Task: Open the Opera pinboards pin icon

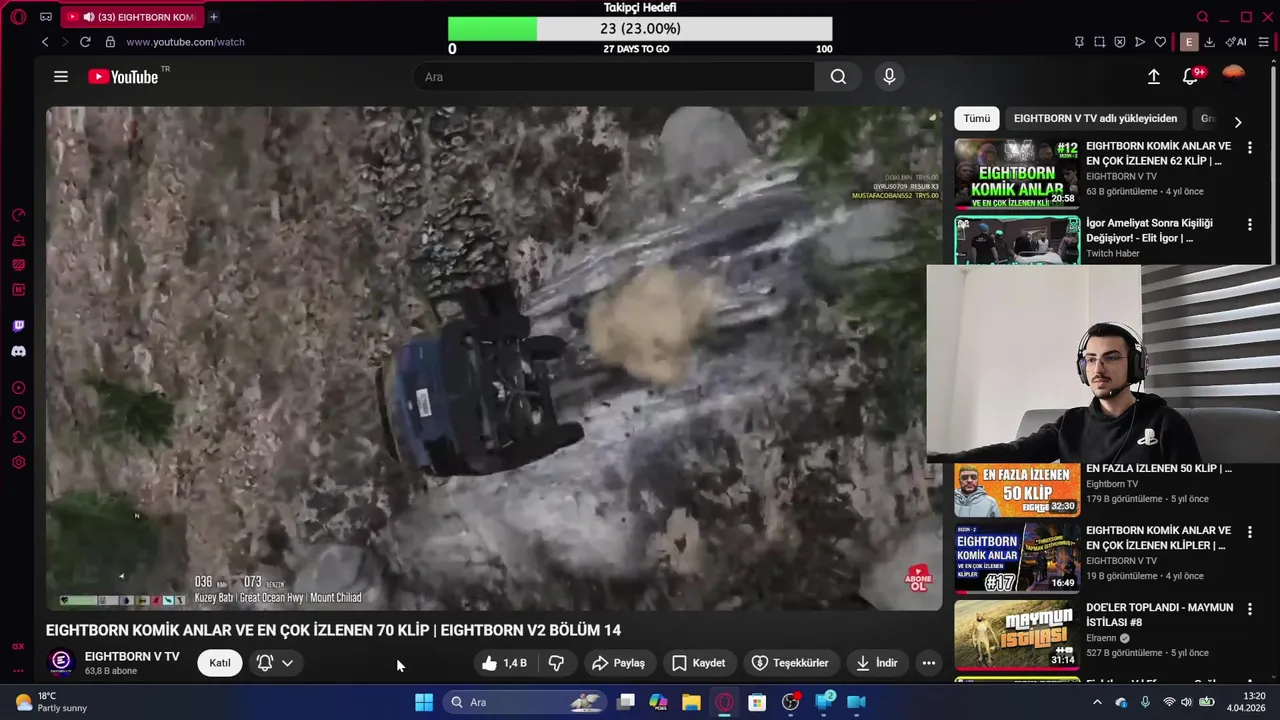Action: 1079,42
